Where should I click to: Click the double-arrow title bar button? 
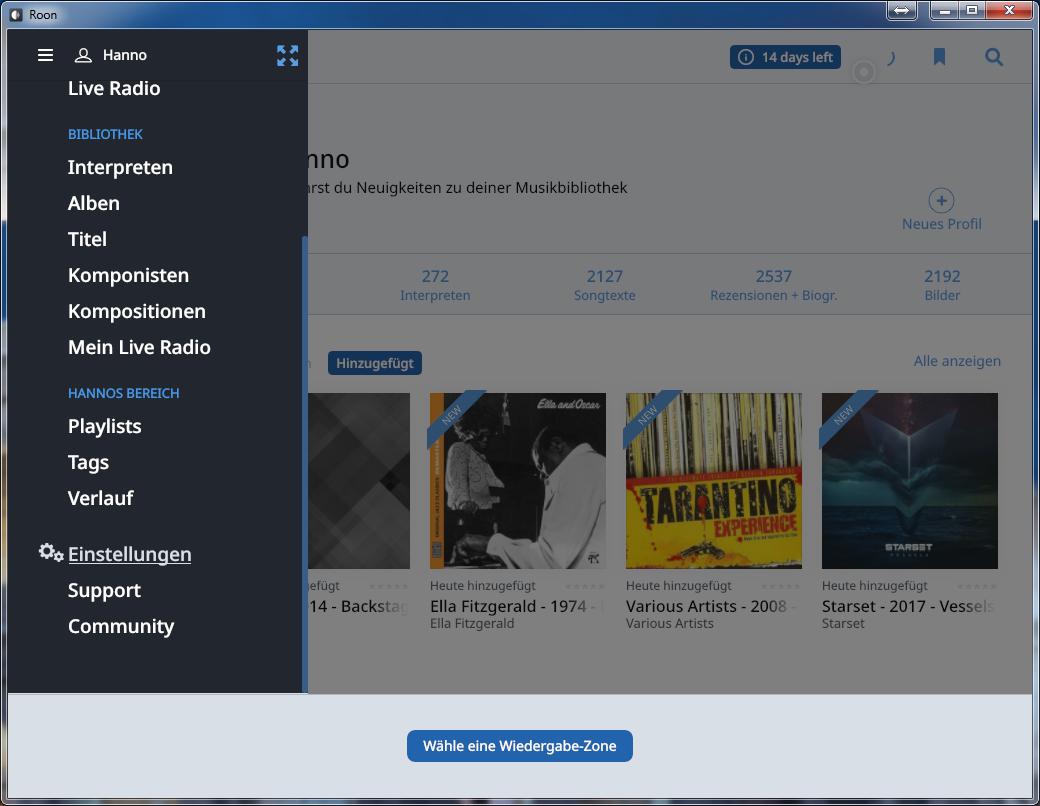pyautogui.click(x=901, y=11)
